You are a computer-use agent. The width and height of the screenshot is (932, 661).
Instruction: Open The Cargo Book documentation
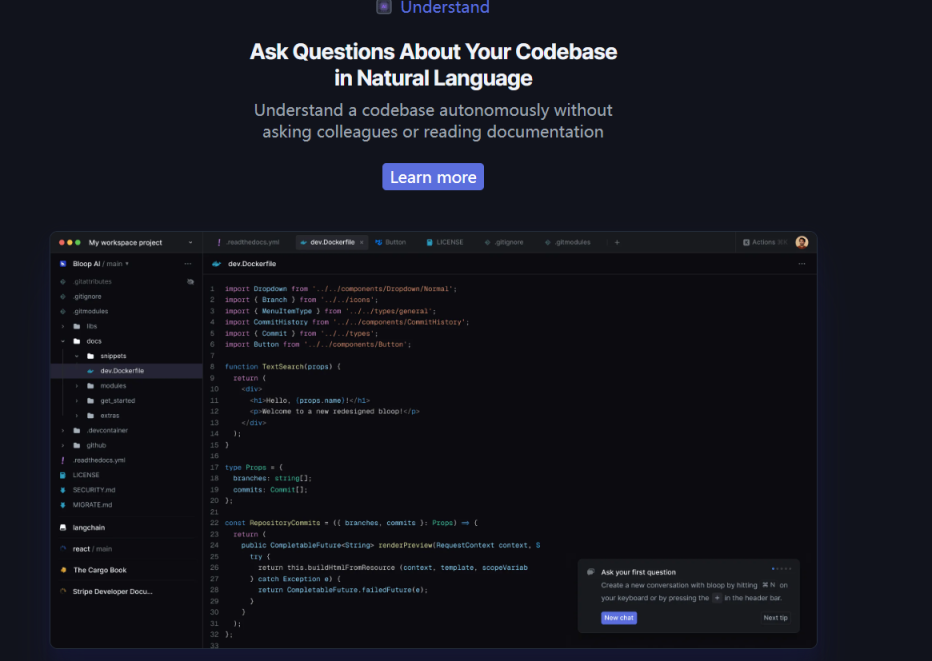click(100, 570)
